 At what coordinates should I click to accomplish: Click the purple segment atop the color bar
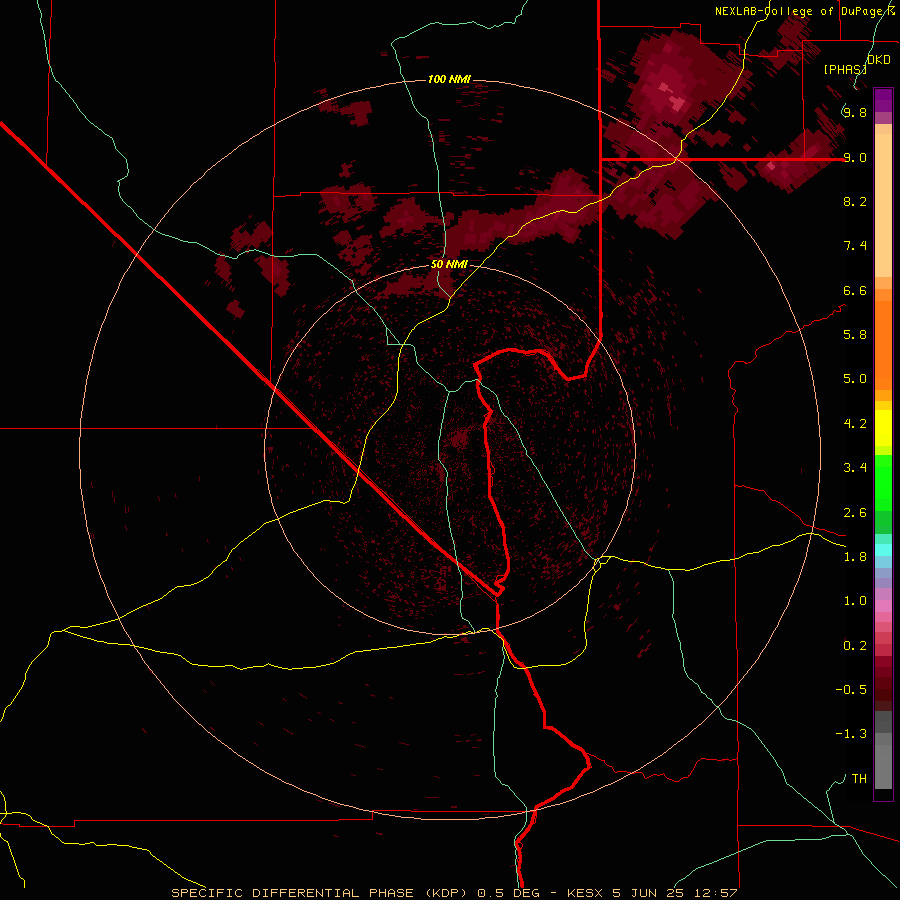point(883,100)
